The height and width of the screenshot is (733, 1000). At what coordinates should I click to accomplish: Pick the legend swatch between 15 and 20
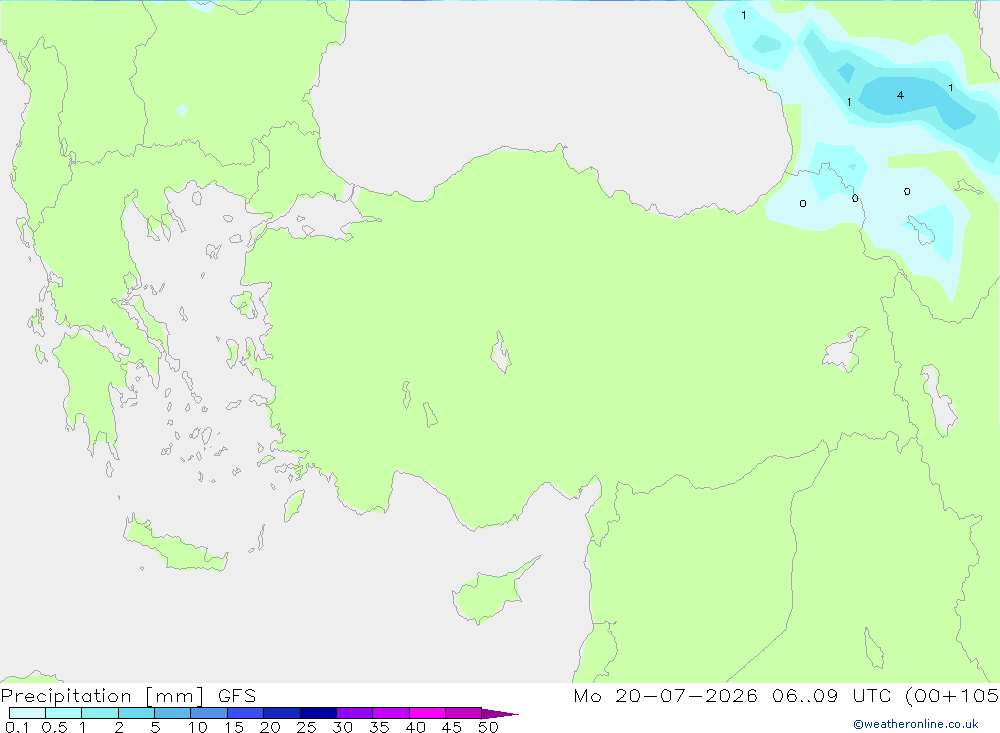pos(246,713)
